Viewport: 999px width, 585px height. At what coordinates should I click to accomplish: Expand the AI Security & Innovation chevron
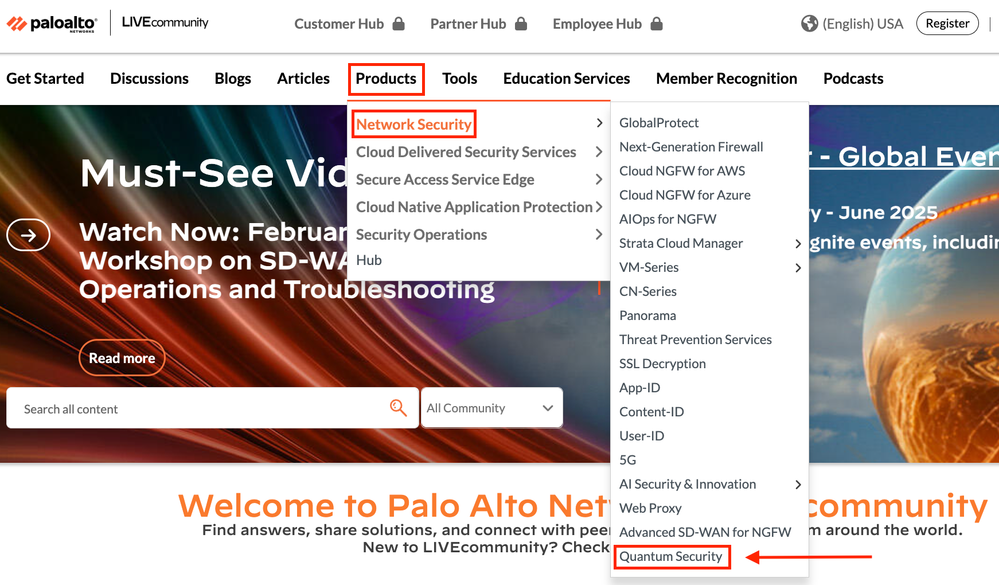pyautogui.click(x=798, y=484)
